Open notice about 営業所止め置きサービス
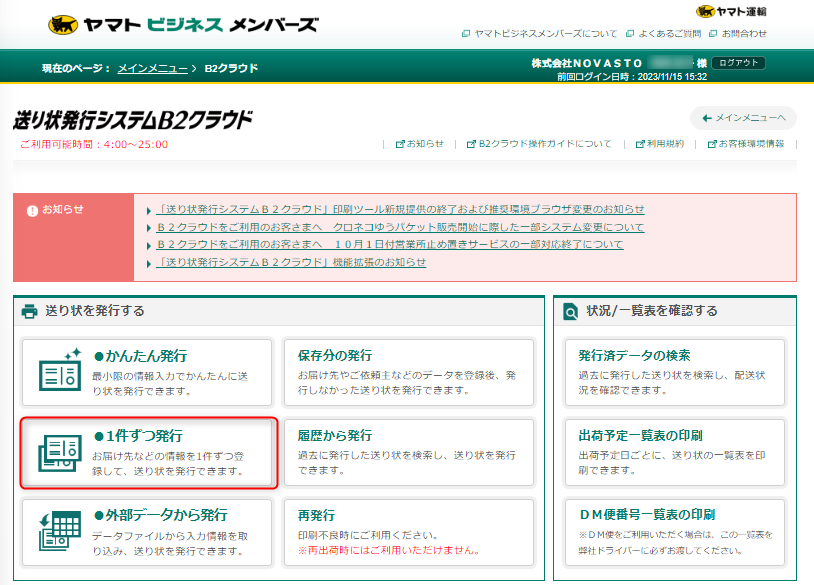The image size is (814, 585). (390, 244)
